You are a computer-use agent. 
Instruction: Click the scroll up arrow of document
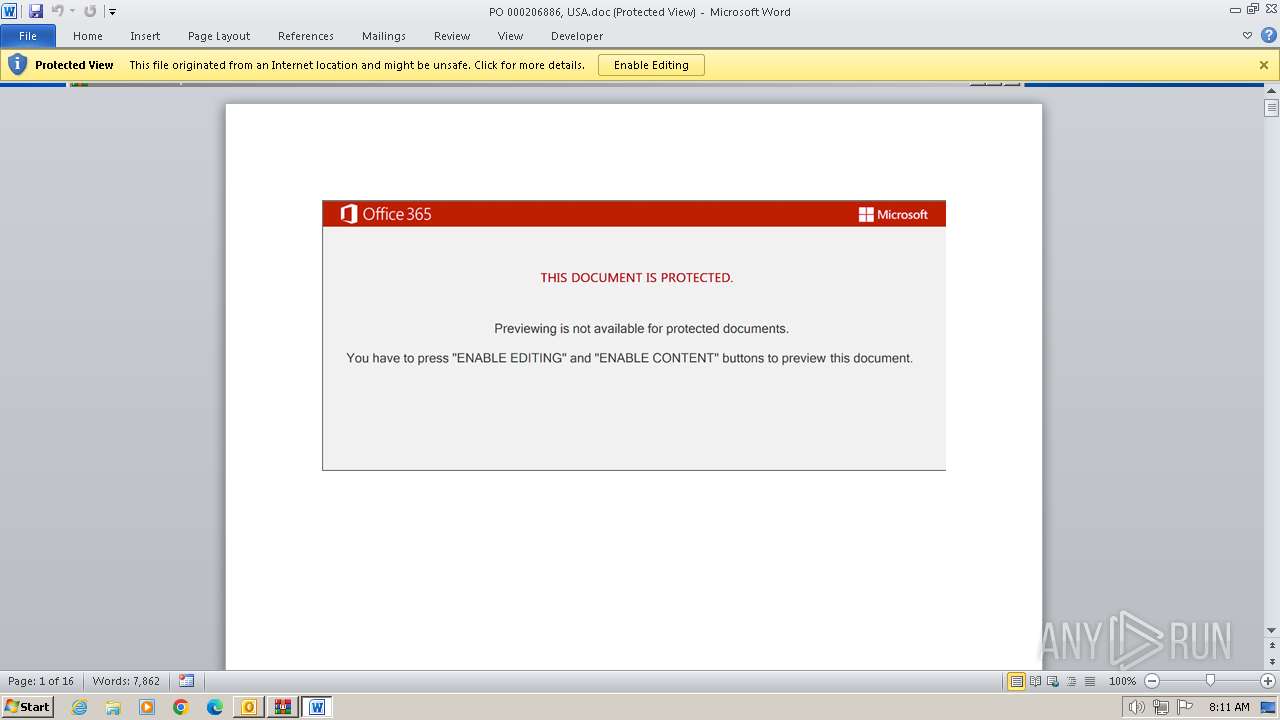pos(1271,92)
